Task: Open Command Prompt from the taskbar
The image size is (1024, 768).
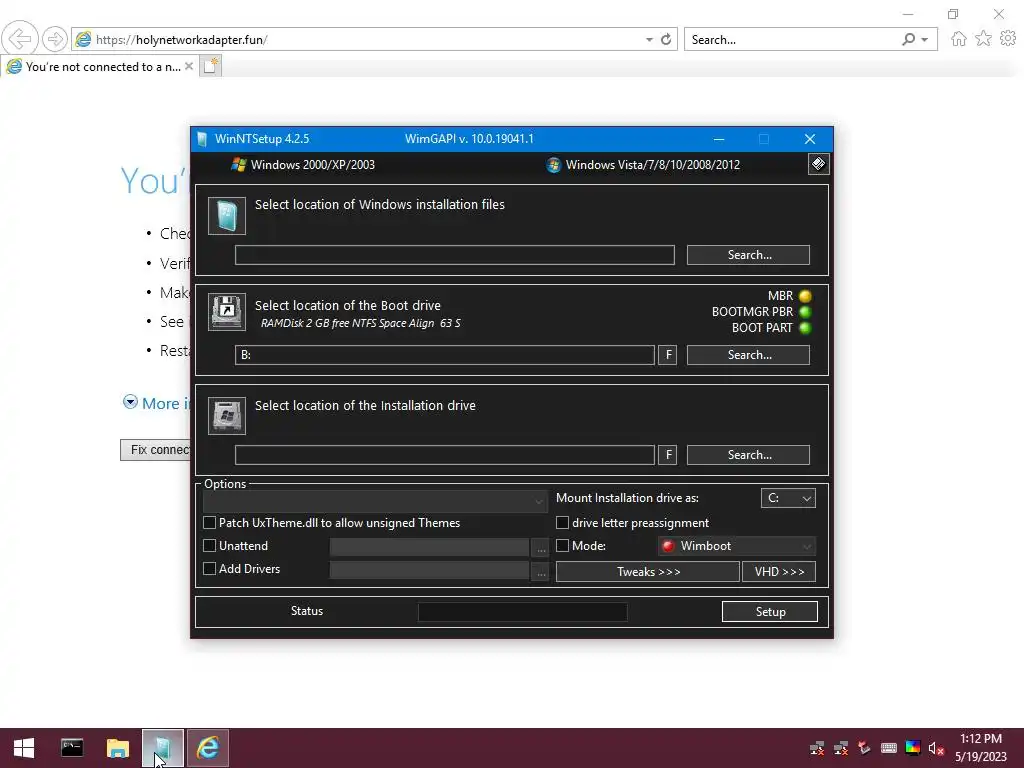Action: click(x=72, y=748)
